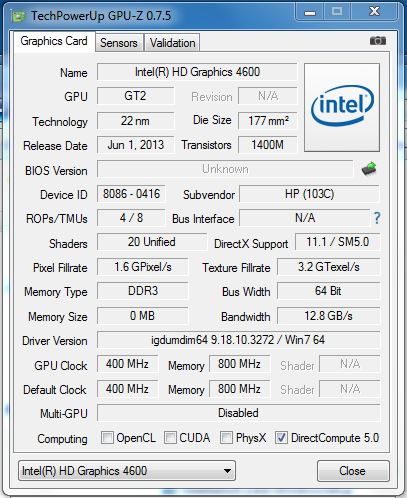Open the Validation tab
This screenshot has height=498, width=407.
tap(172, 43)
